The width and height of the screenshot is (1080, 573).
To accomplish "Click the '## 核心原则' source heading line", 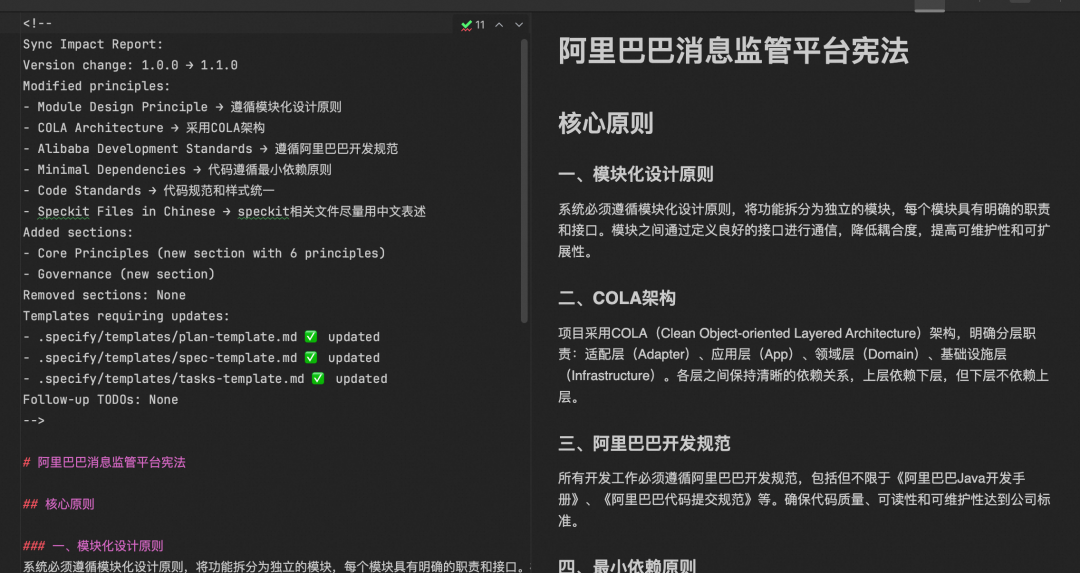I will pyautogui.click(x=59, y=504).
